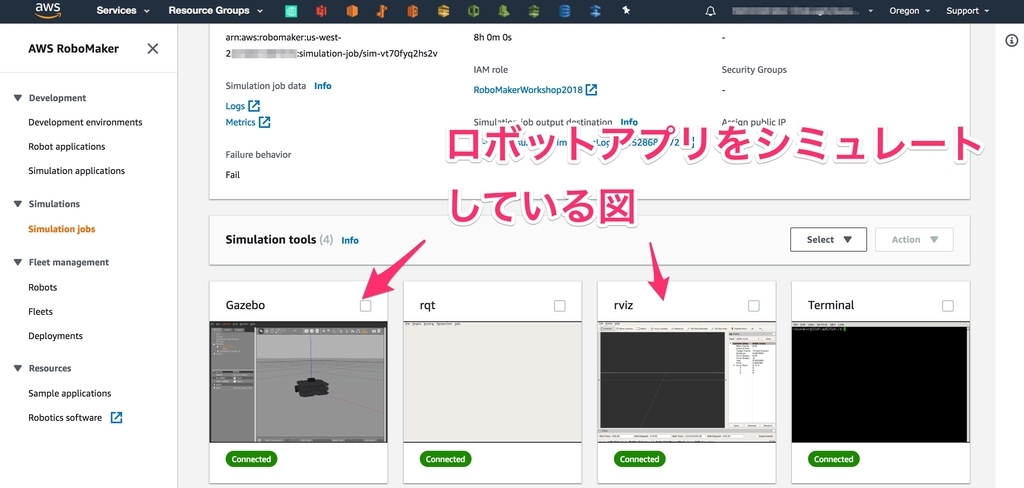Click the AWS logo home icon
This screenshot has height=488, width=1024.
(x=48, y=10)
